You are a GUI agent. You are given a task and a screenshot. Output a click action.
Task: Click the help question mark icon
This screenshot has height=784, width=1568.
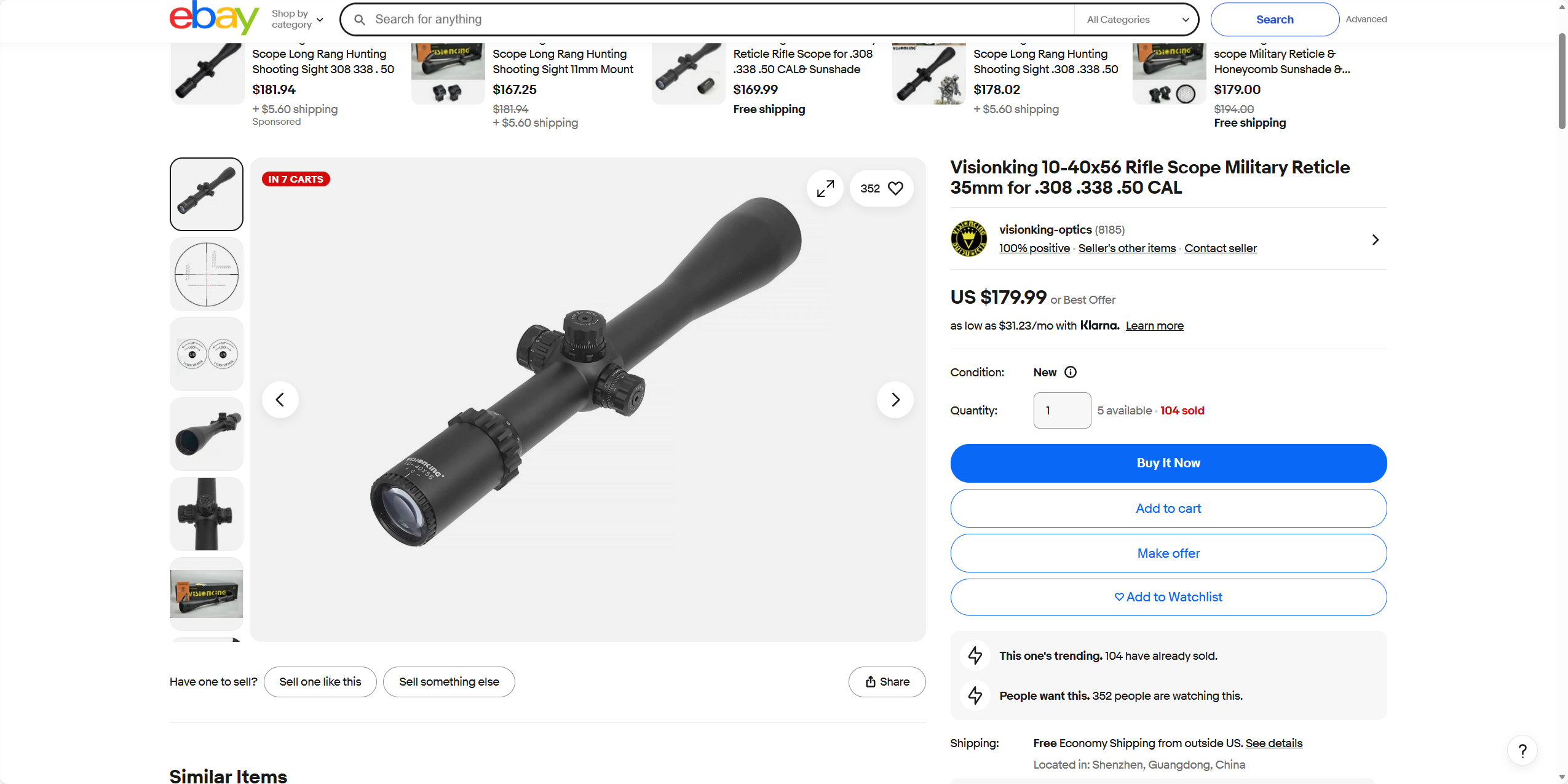click(x=1522, y=751)
